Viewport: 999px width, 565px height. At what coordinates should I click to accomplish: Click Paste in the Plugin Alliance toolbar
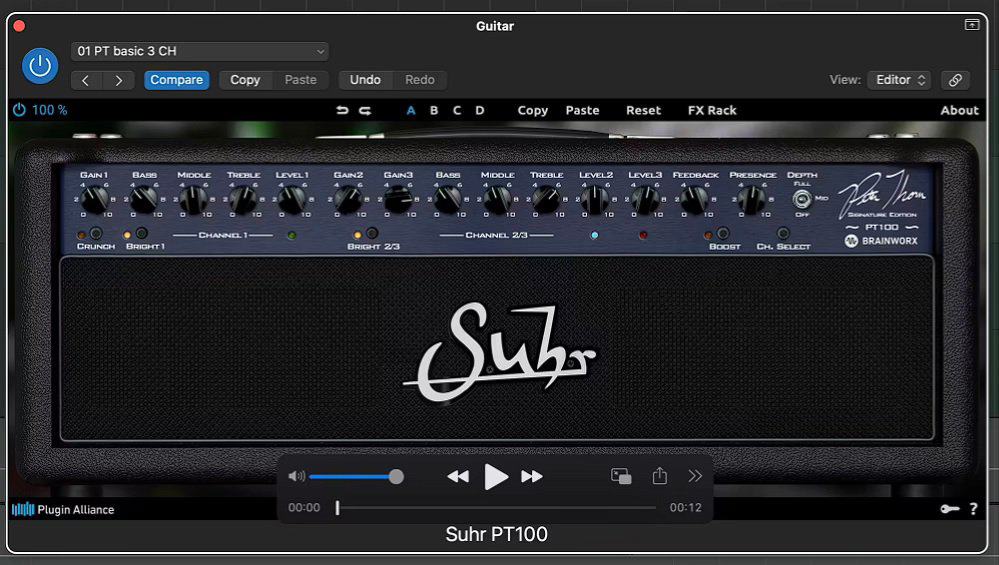[x=582, y=110]
